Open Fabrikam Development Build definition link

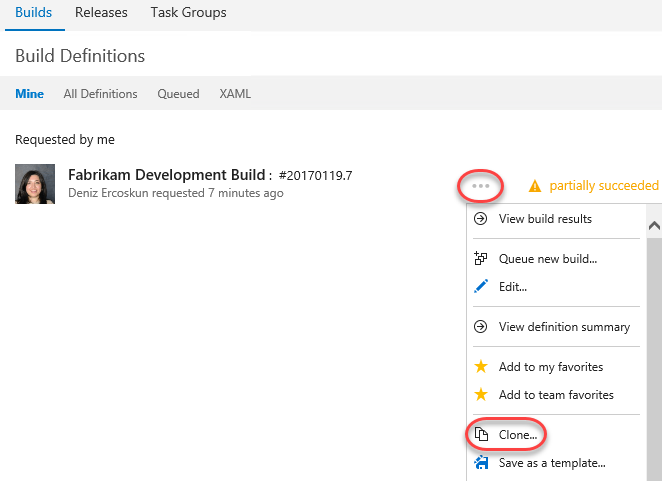[166, 174]
